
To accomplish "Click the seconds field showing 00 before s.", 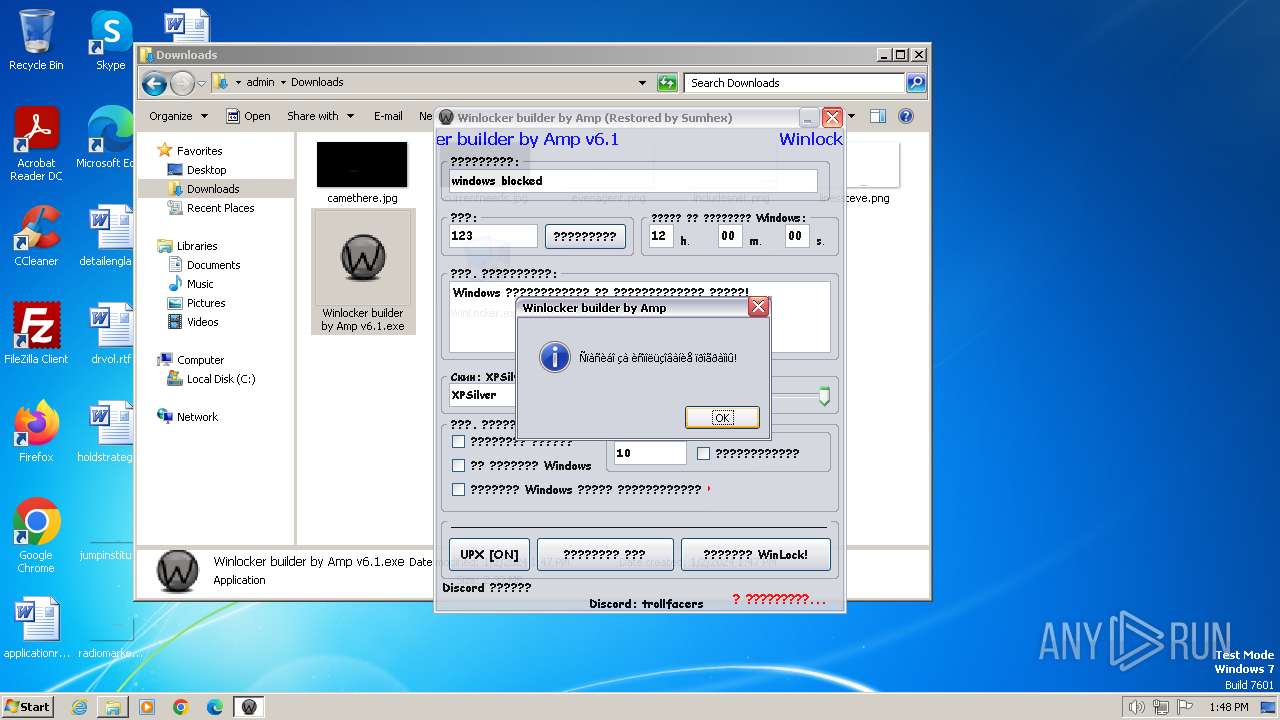I will (796, 236).
